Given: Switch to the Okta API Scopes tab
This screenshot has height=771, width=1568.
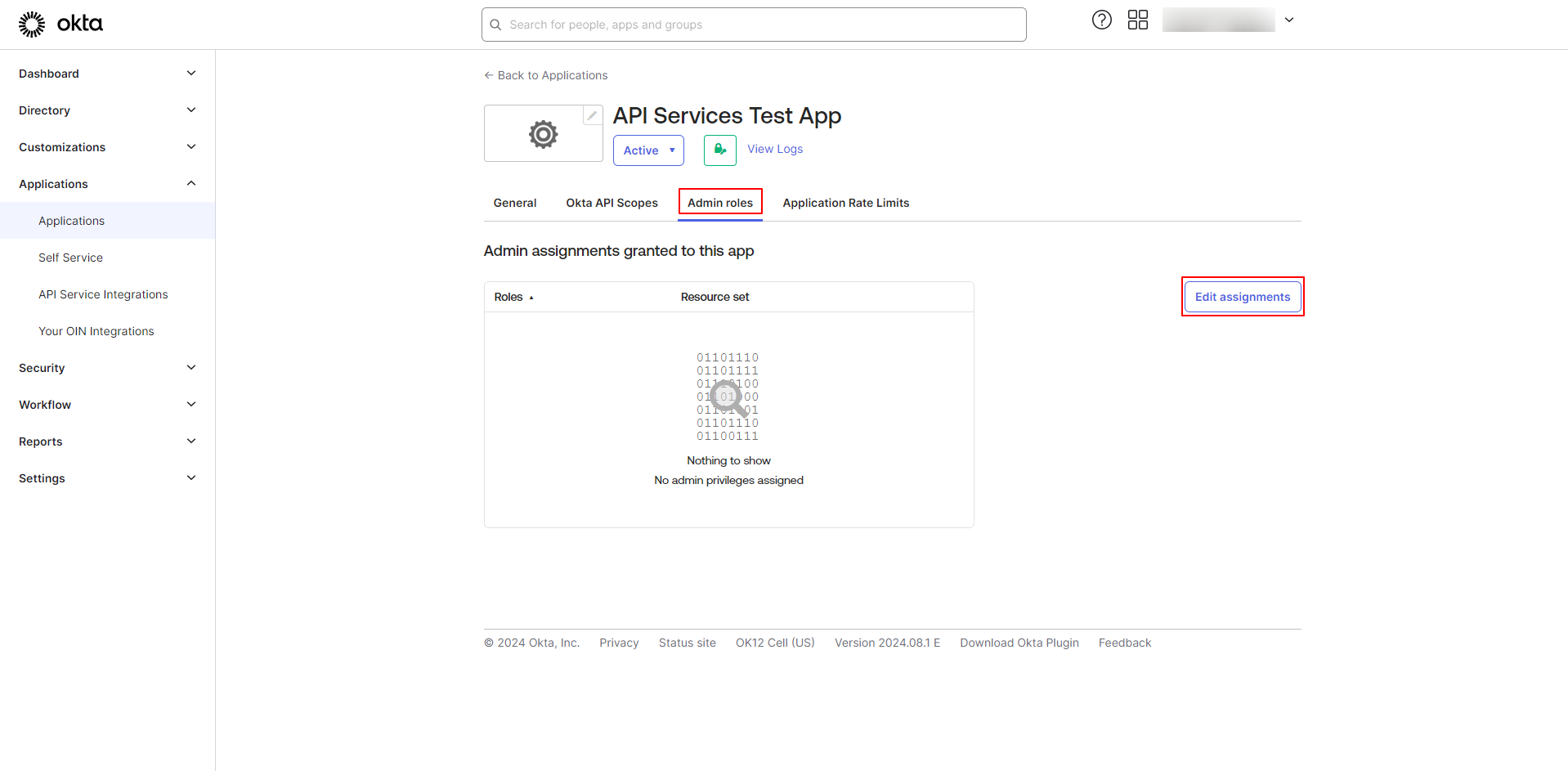Looking at the screenshot, I should [612, 203].
